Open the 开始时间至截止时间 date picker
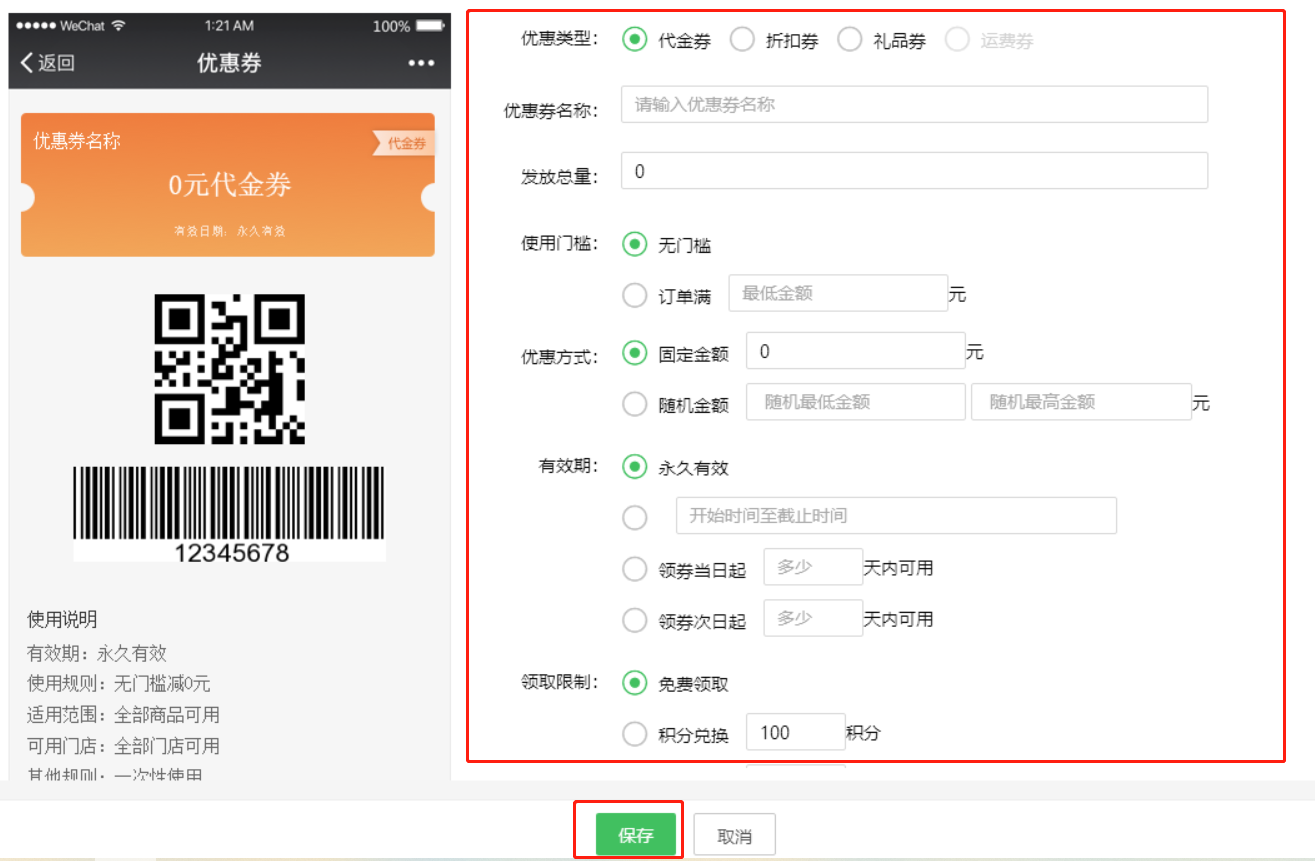This screenshot has height=861, width=1315. [x=896, y=516]
